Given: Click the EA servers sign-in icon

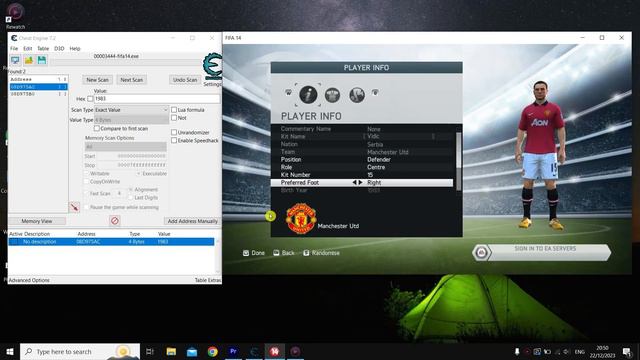Looking at the screenshot, I should (481, 253).
